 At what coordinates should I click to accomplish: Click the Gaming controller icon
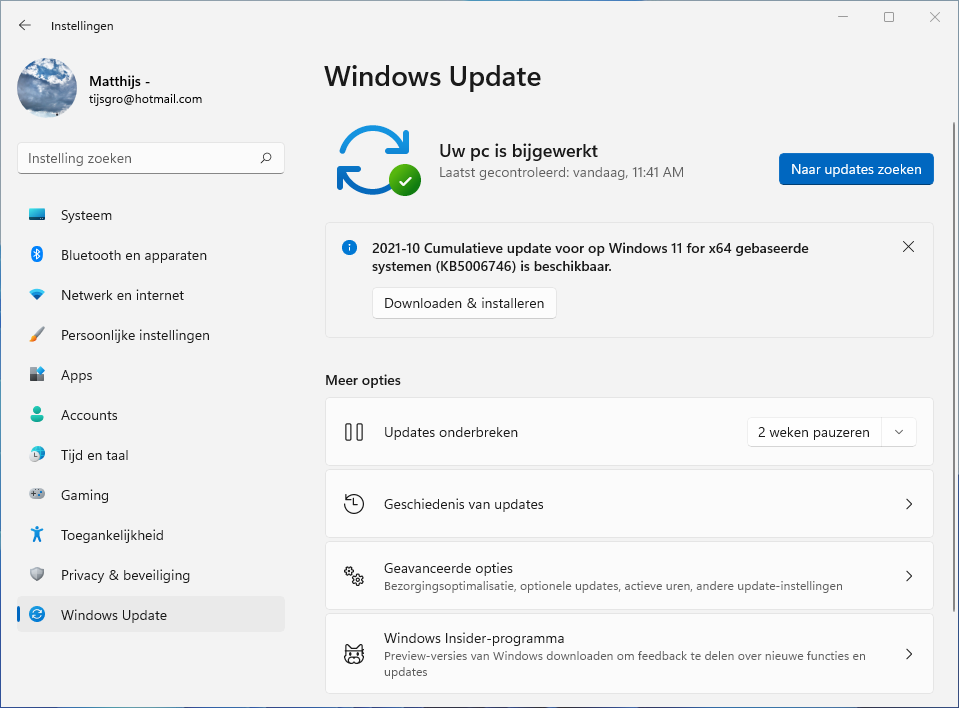click(37, 495)
